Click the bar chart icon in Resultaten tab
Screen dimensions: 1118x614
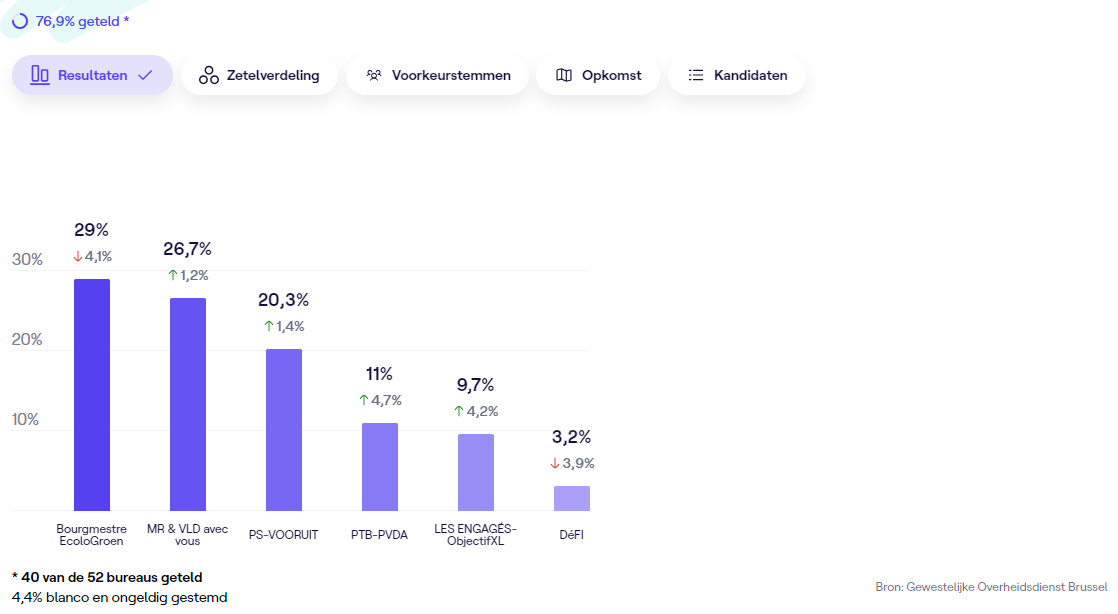40,75
